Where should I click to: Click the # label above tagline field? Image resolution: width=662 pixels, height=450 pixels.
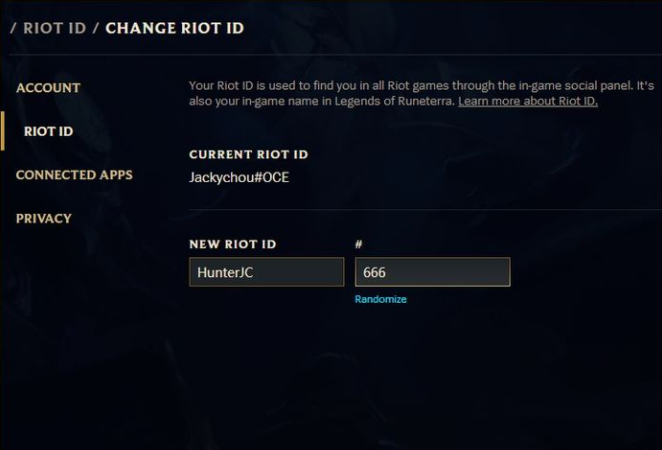[x=359, y=244]
